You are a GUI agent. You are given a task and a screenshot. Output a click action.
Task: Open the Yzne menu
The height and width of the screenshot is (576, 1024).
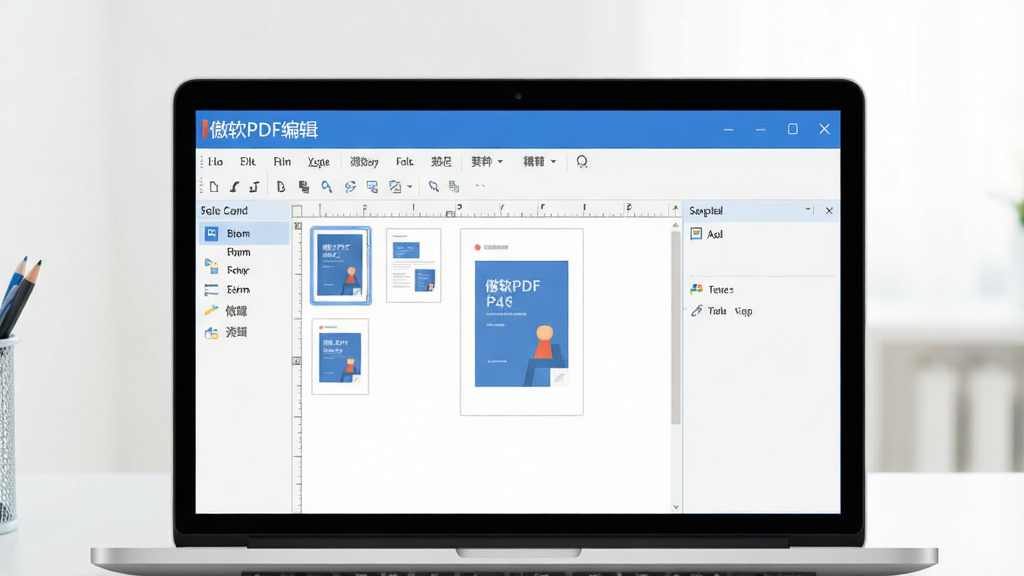(319, 162)
